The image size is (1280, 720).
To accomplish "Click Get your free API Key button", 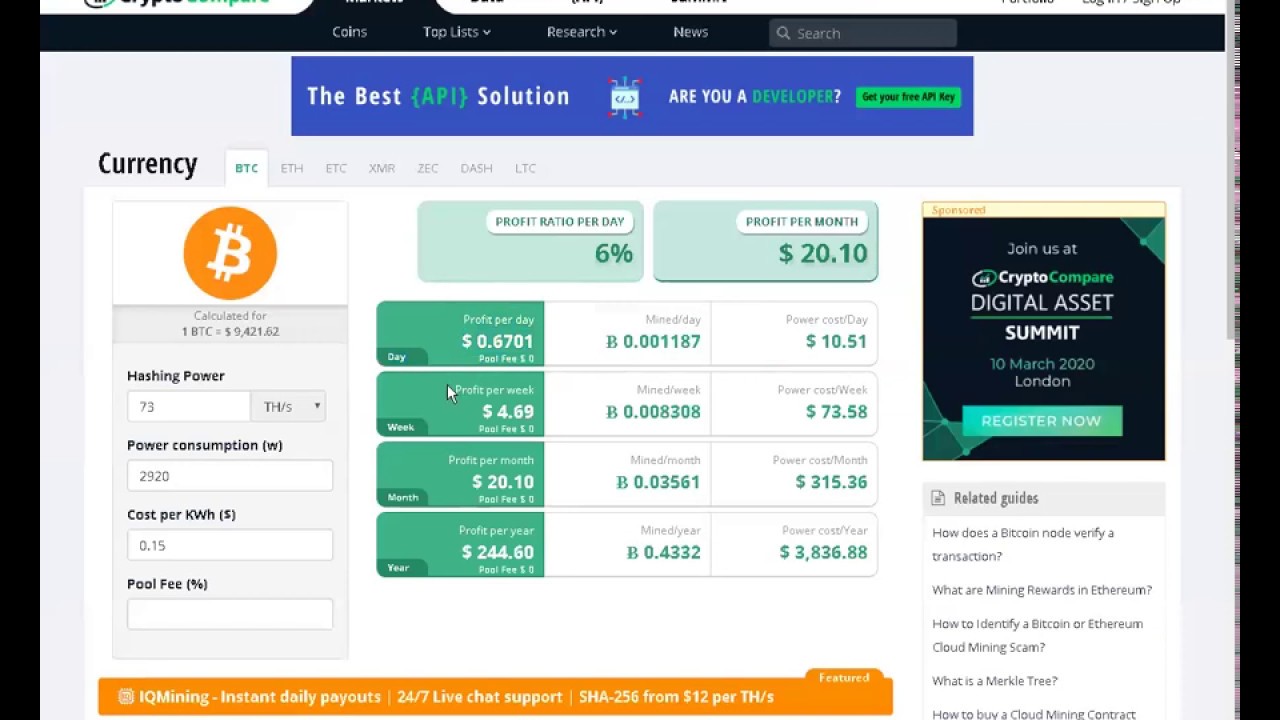I will (908, 97).
